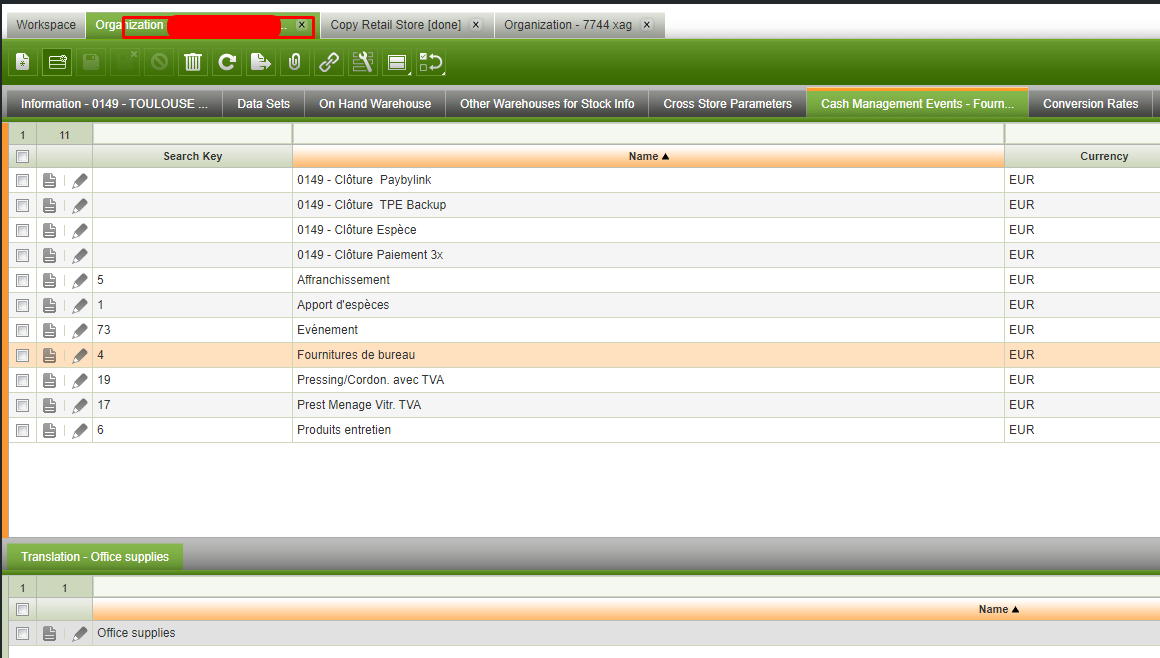Click the New Record in grid toolbar icon

click(x=57, y=62)
